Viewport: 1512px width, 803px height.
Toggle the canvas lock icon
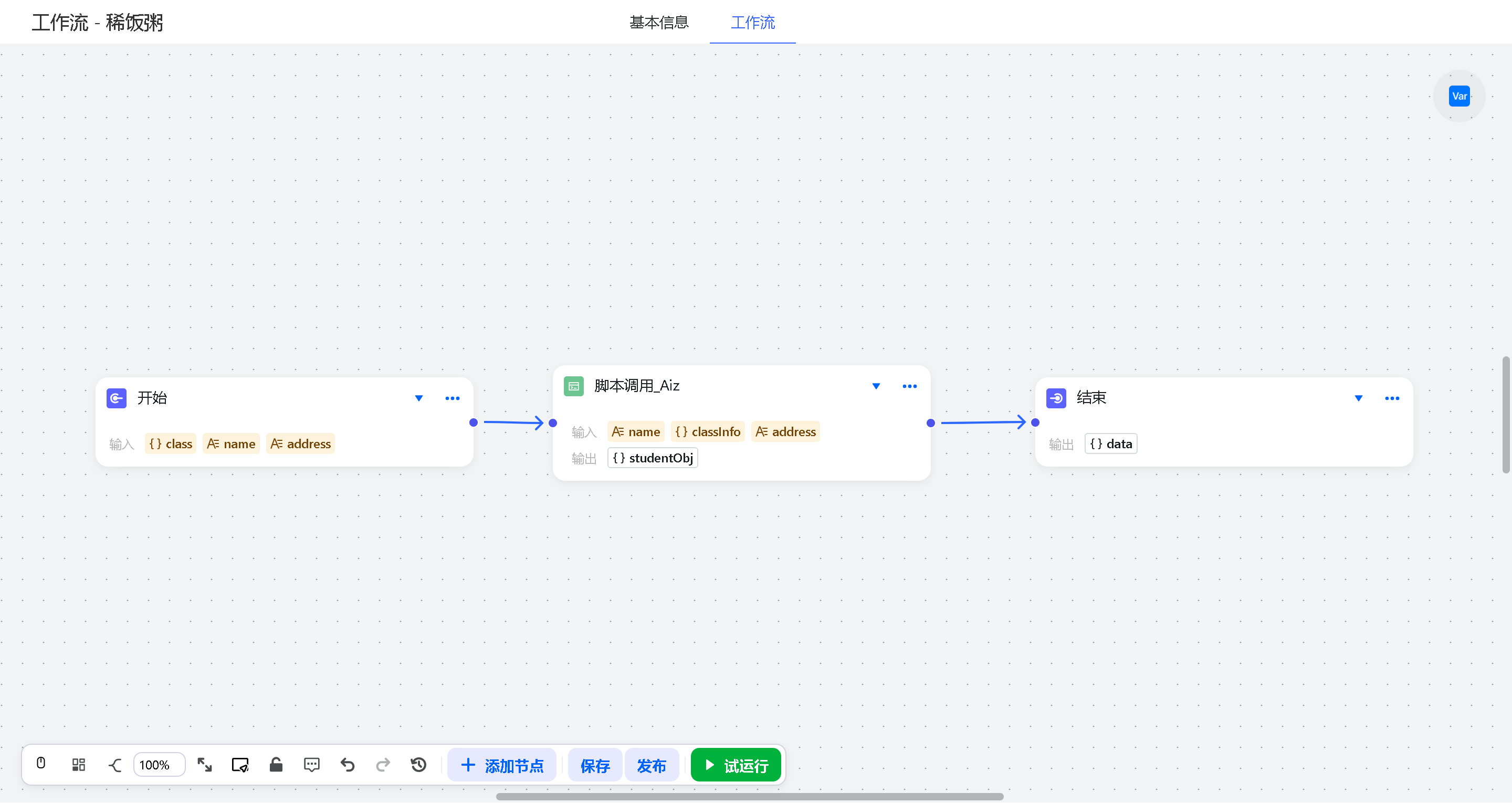(276, 765)
